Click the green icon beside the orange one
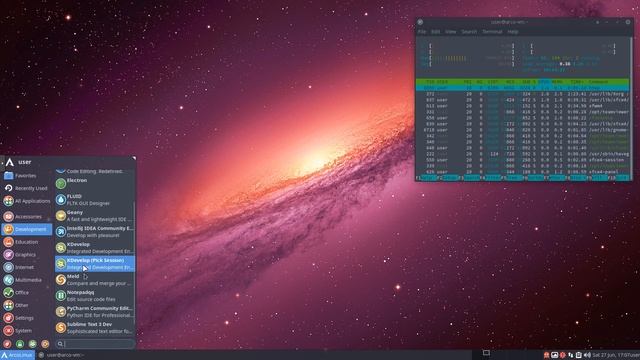 (32, 344)
